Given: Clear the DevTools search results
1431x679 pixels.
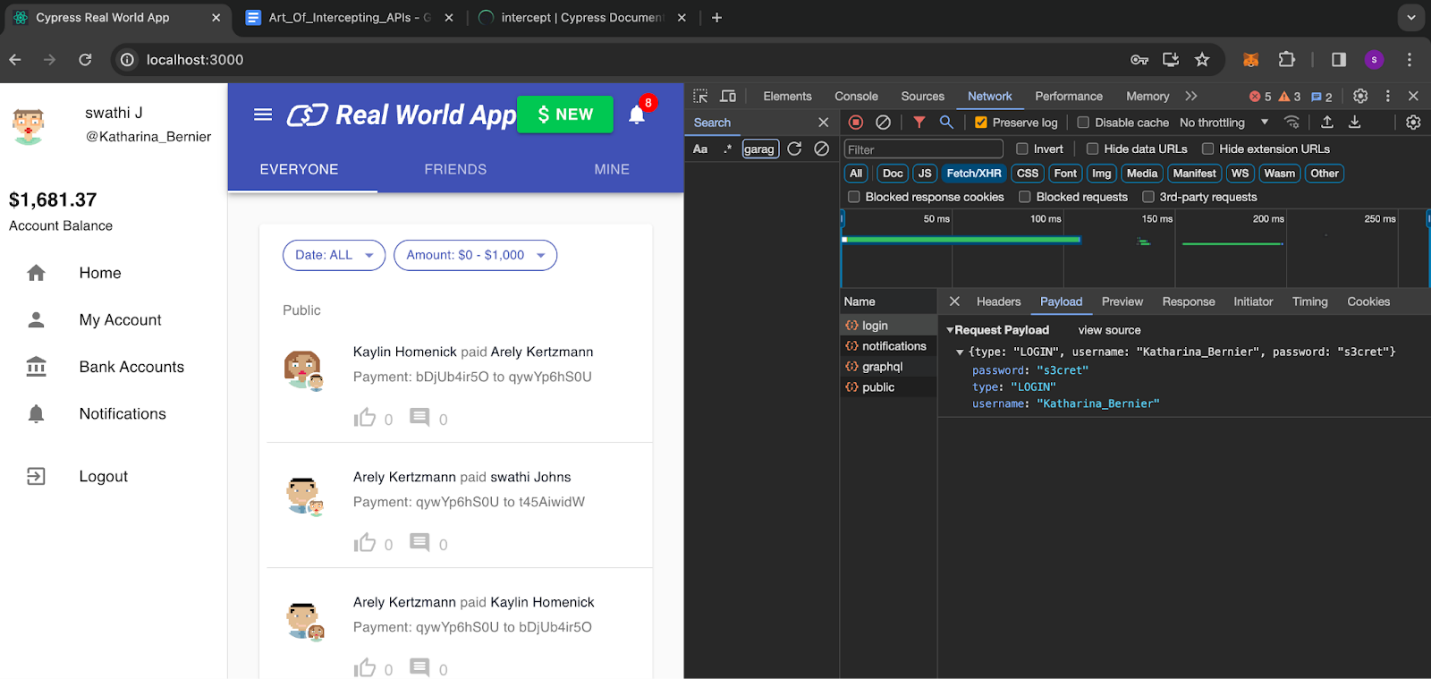Looking at the screenshot, I should [x=821, y=149].
